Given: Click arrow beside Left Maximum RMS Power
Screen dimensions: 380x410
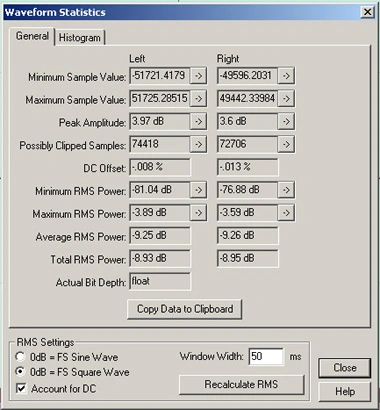Looking at the screenshot, I should click(x=198, y=213).
